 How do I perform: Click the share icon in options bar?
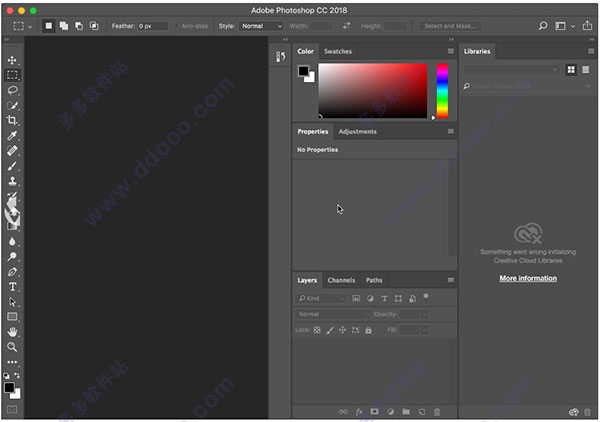[587, 26]
